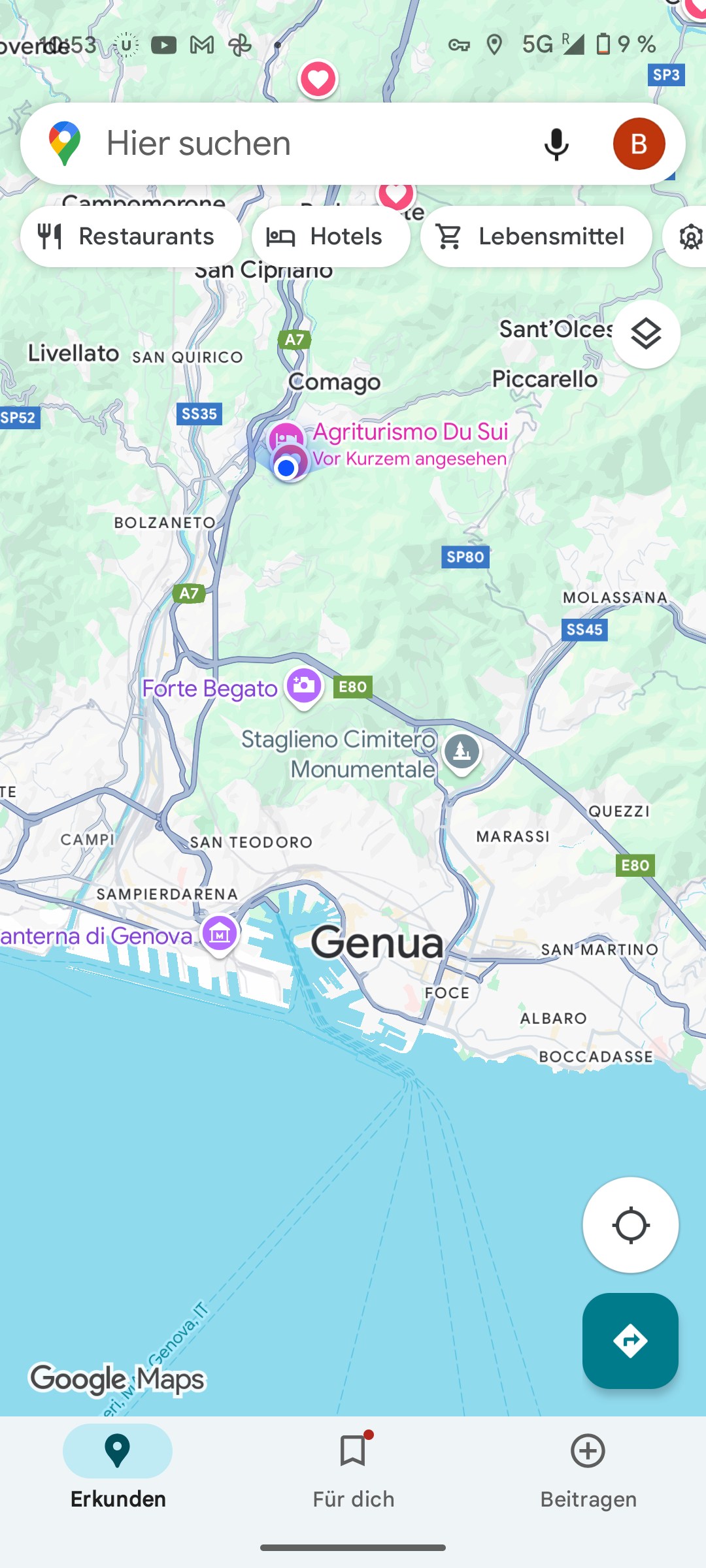The width and height of the screenshot is (706, 1568).
Task: Tap the microphone voice search icon
Action: tap(556, 144)
